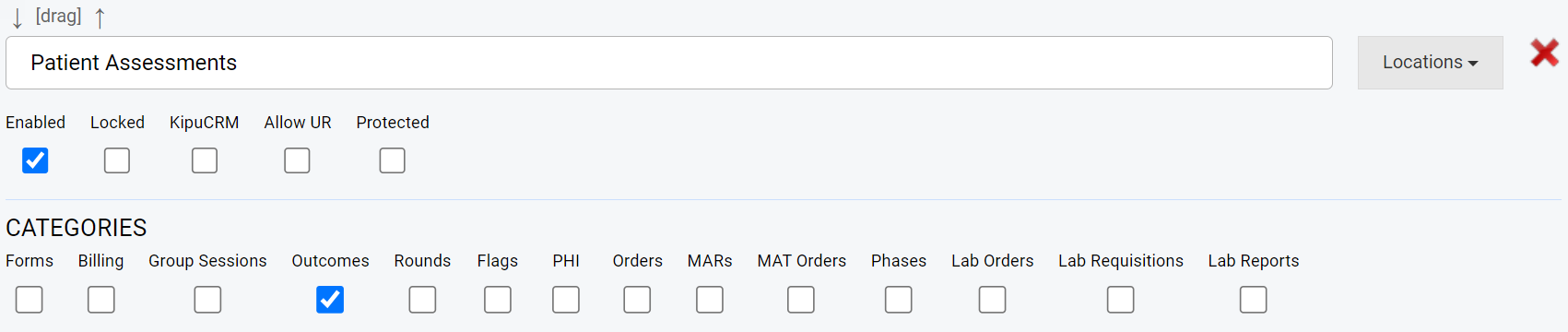This screenshot has height=332, width=1568.
Task: Check the Billing category checkbox
Action: (x=101, y=300)
